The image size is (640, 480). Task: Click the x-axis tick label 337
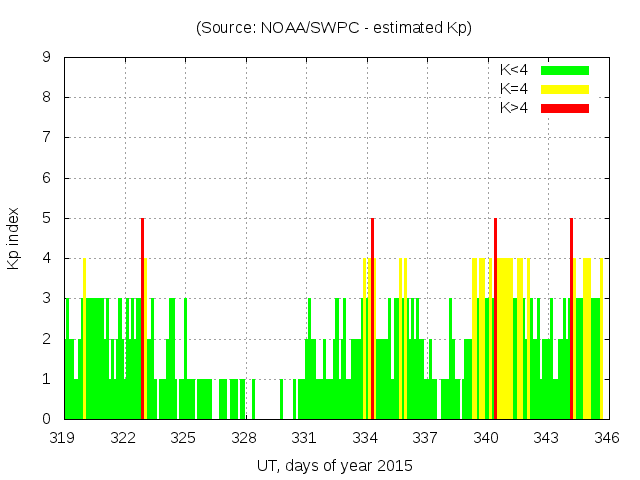(426, 438)
